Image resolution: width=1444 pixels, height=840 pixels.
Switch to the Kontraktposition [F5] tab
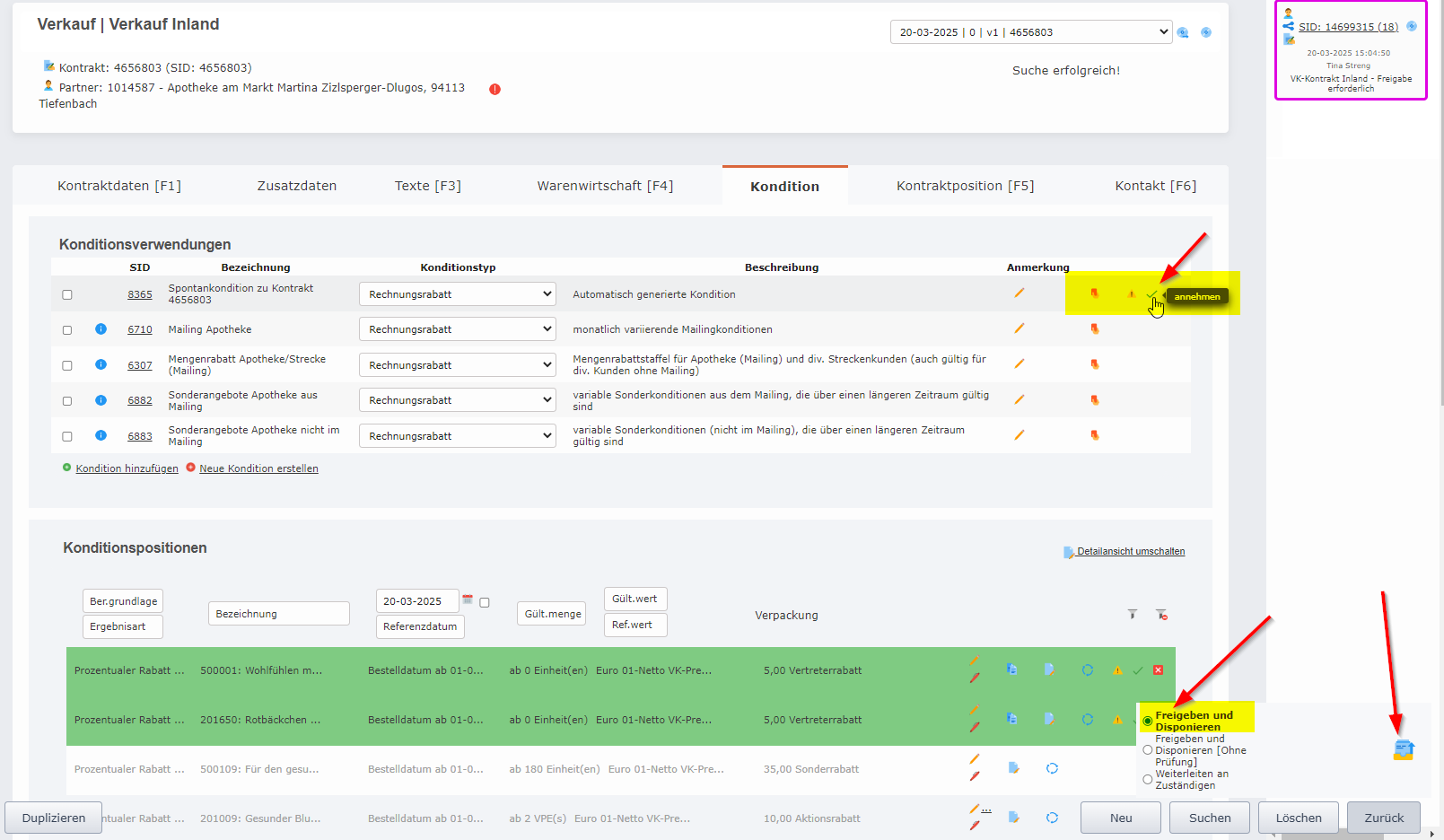[x=965, y=186]
